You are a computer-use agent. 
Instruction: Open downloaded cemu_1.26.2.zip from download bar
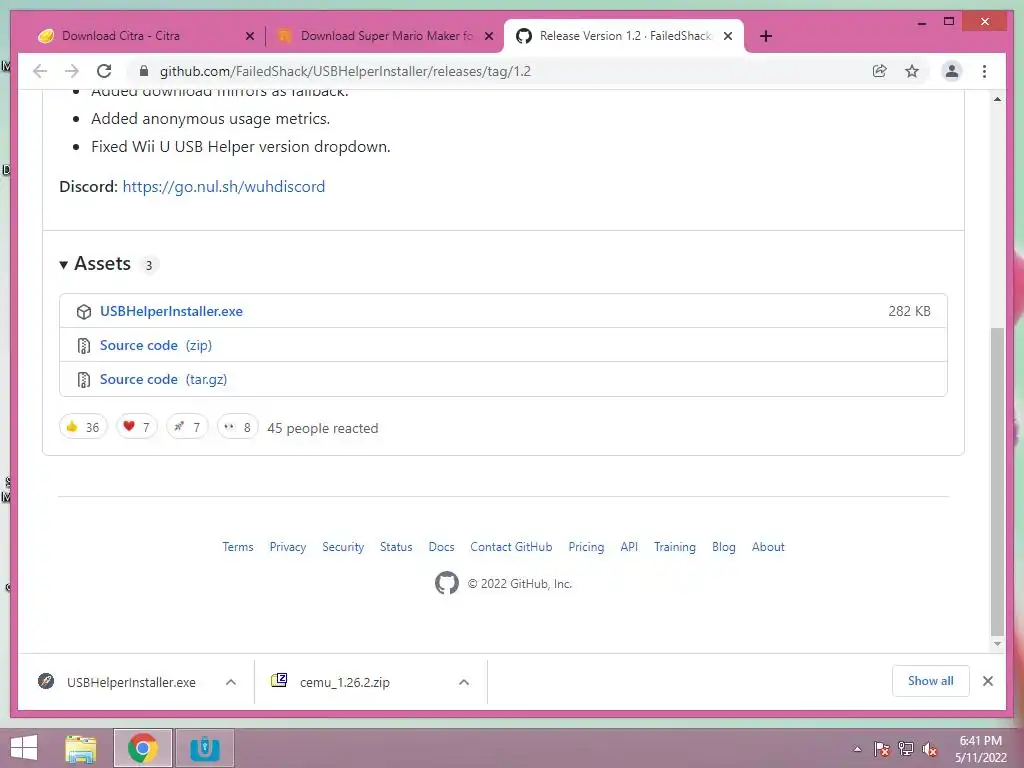345,682
